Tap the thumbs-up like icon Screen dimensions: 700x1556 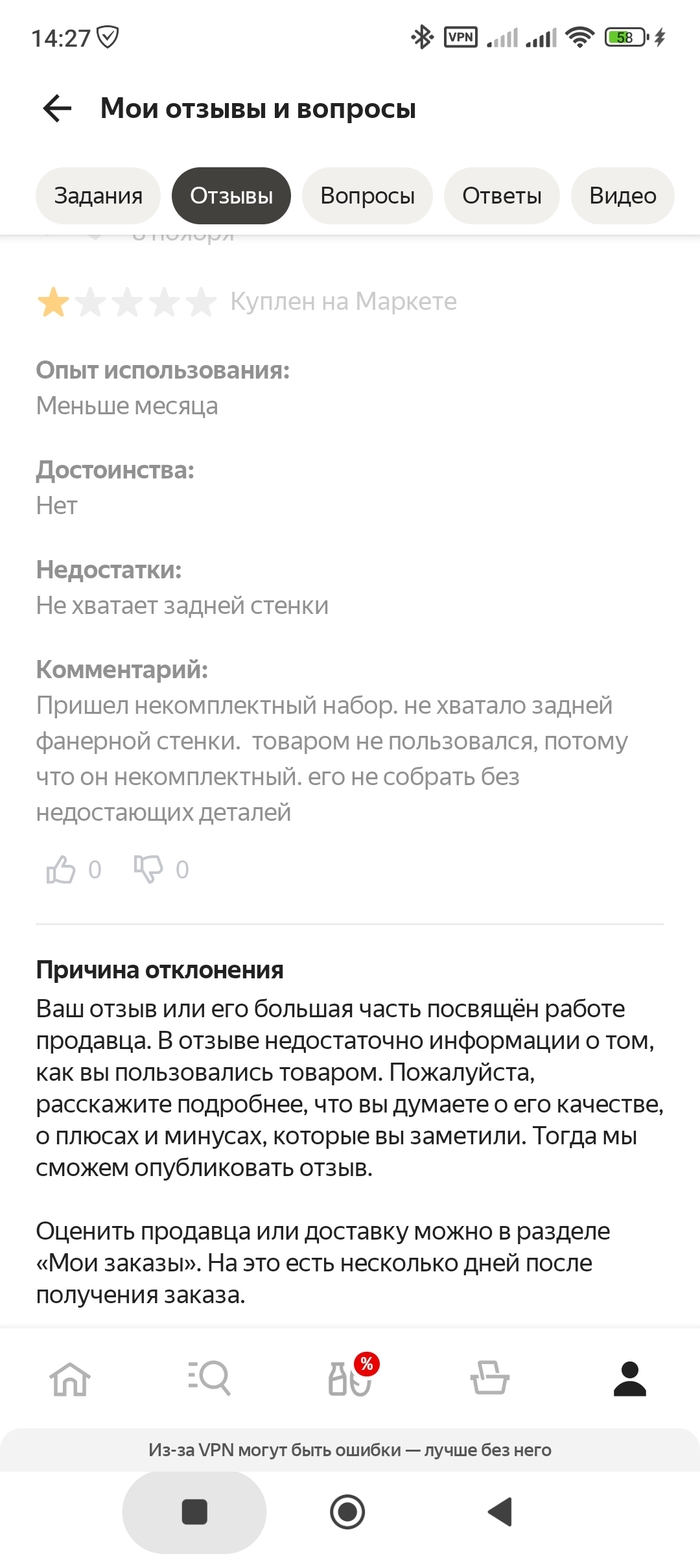coord(61,870)
